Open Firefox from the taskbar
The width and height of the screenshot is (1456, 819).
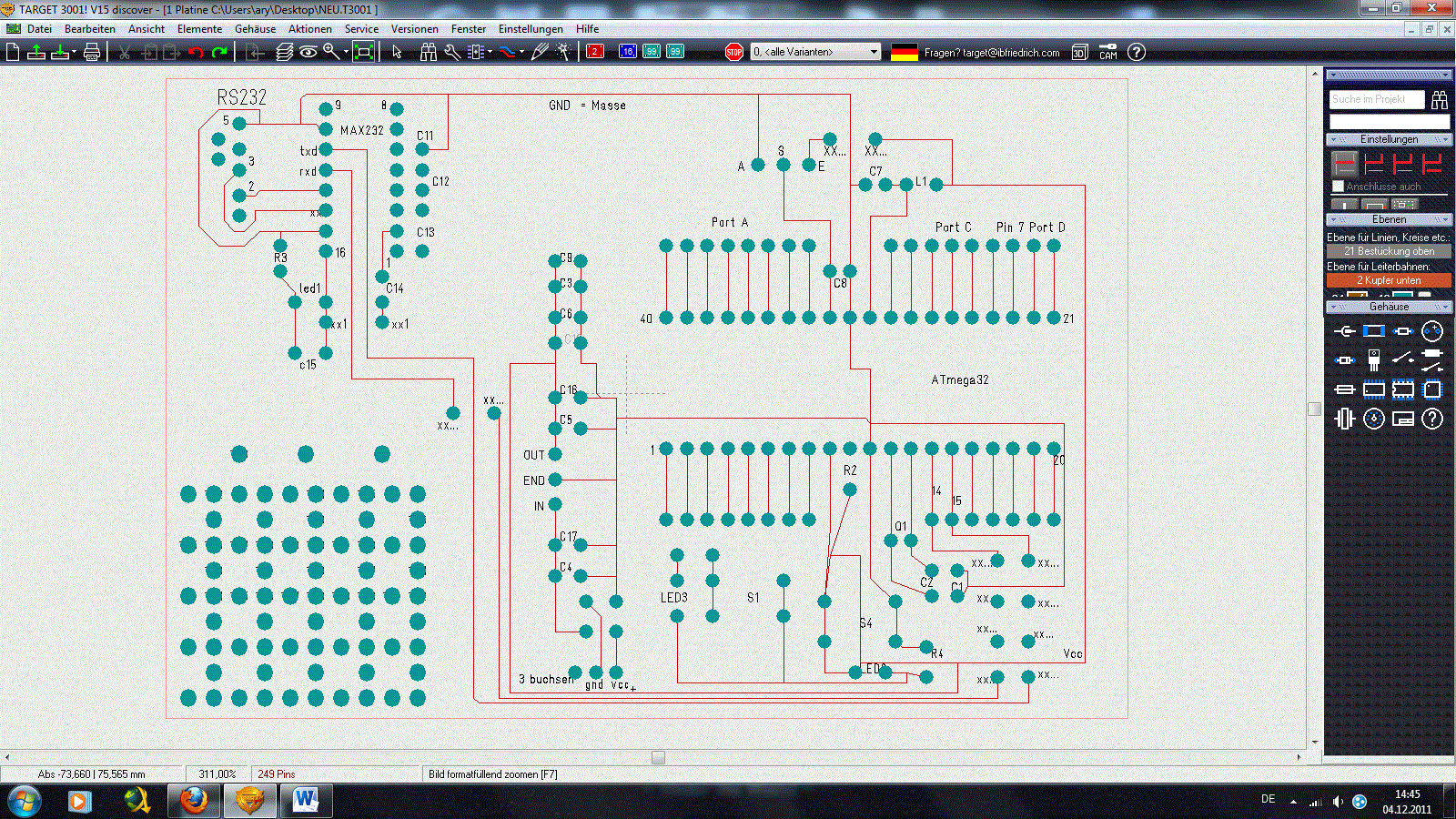click(193, 801)
